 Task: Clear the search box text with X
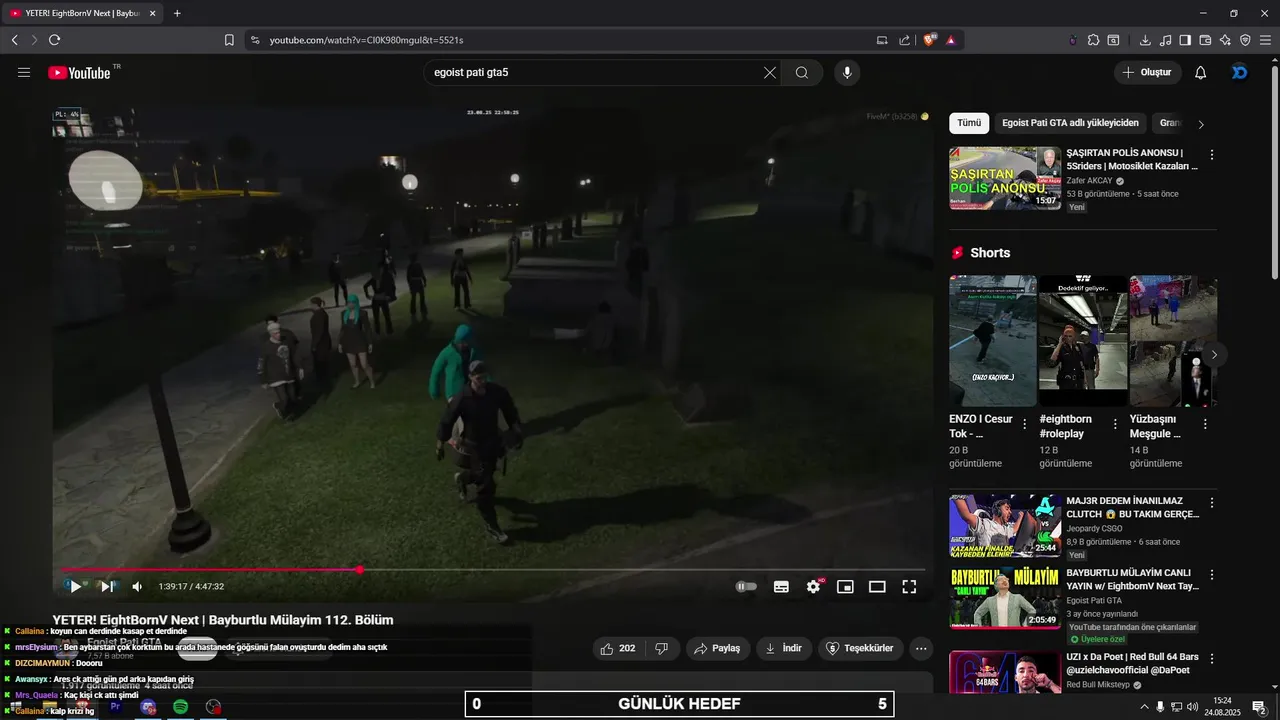pyautogui.click(x=770, y=72)
